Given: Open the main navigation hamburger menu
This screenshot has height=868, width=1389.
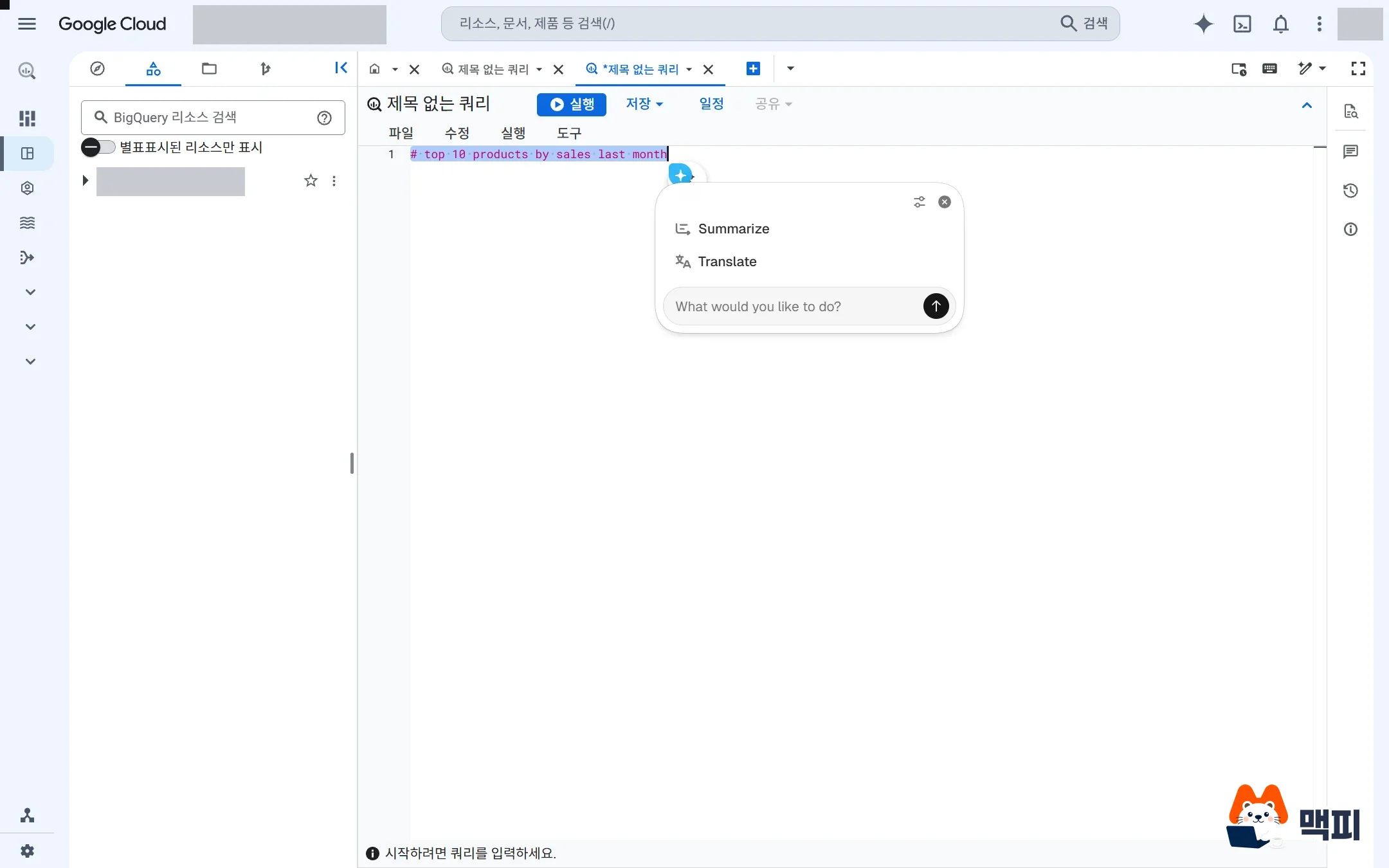Looking at the screenshot, I should pyautogui.click(x=27, y=24).
